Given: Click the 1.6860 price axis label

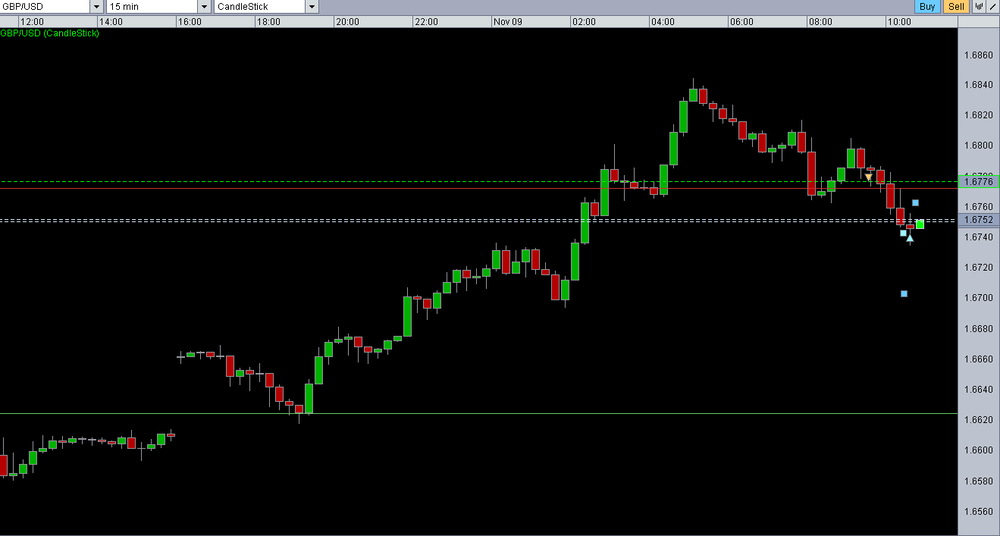Looking at the screenshot, I should coord(978,55).
